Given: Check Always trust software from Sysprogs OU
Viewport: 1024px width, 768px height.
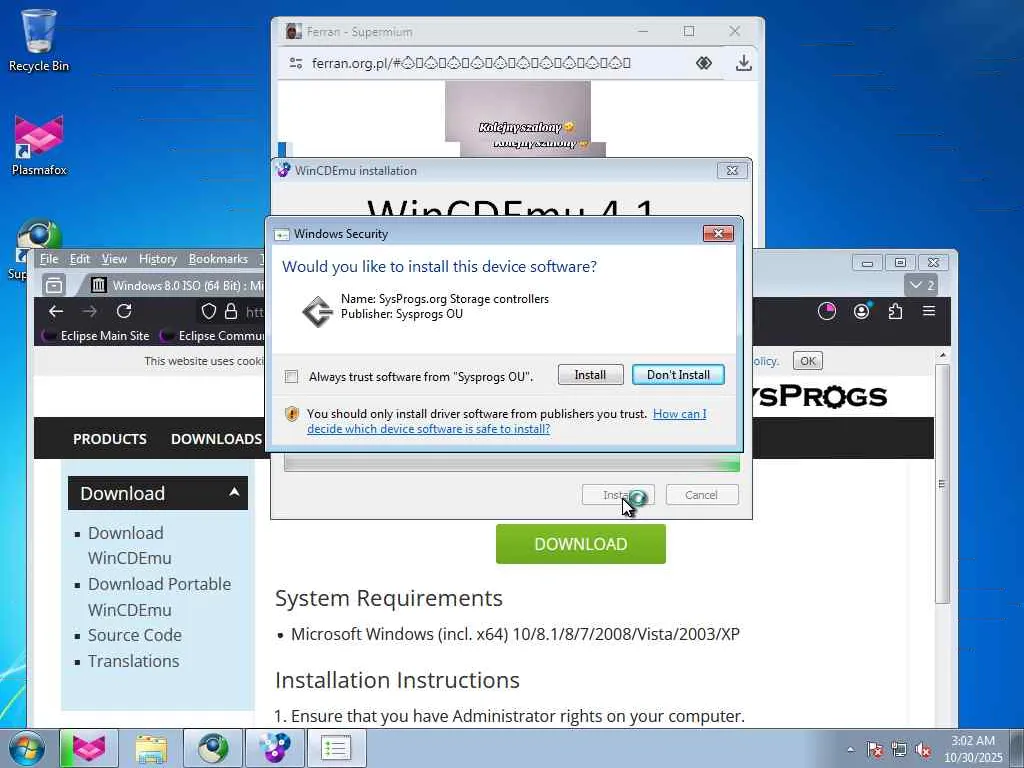Looking at the screenshot, I should tap(292, 377).
